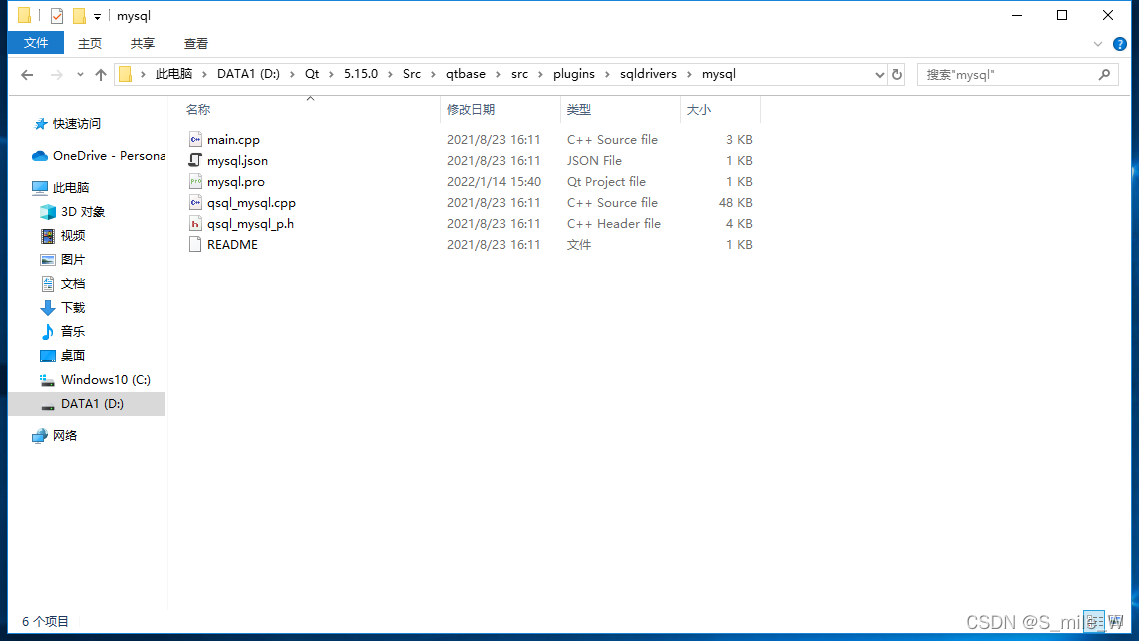Navigate to 5.15.0 via the breadcrumb

(362, 74)
